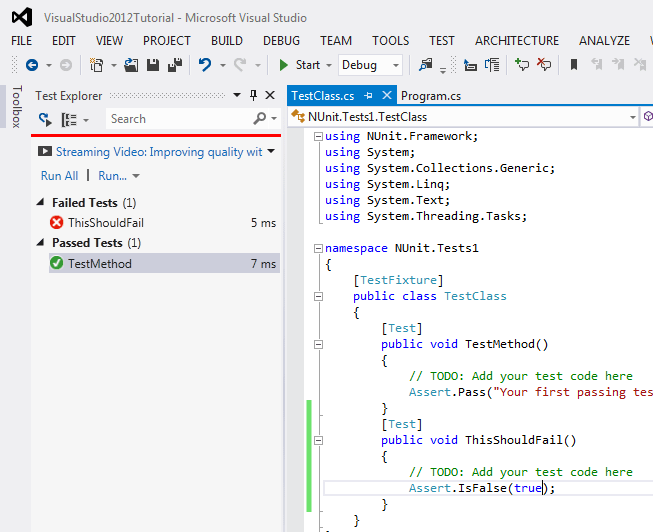The height and width of the screenshot is (532, 653).
Task: Open the Navigate Backward history dropdown arrow
Action: [49, 65]
